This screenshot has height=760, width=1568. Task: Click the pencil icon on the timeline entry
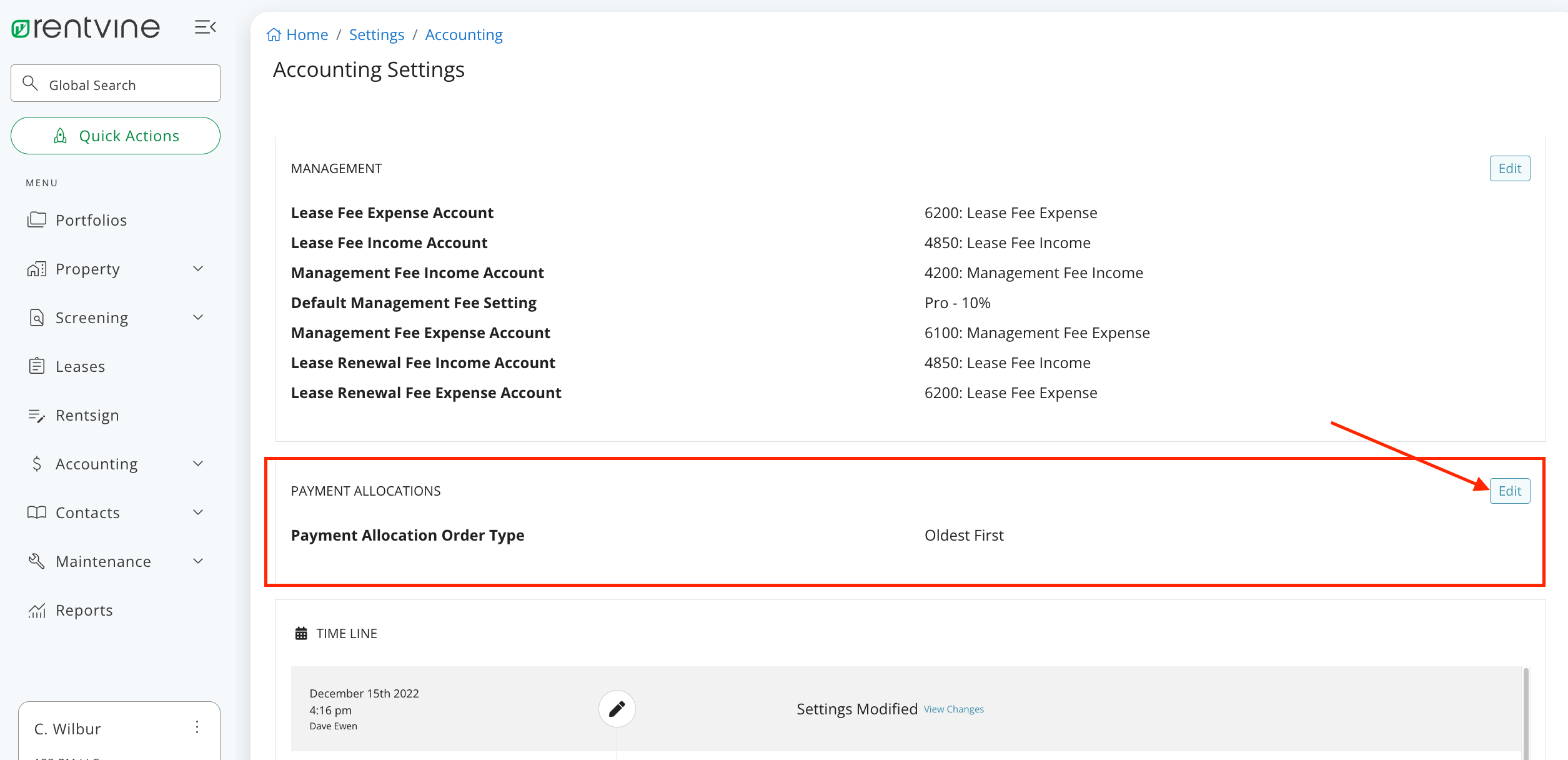point(617,709)
